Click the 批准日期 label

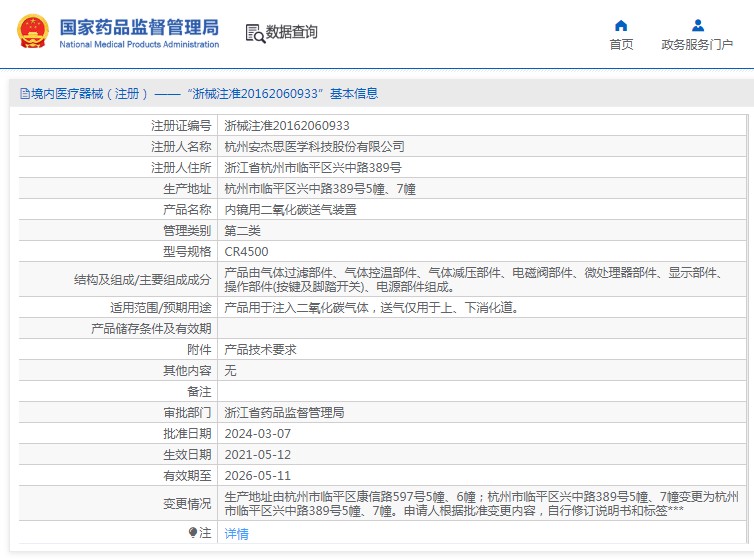[188, 434]
